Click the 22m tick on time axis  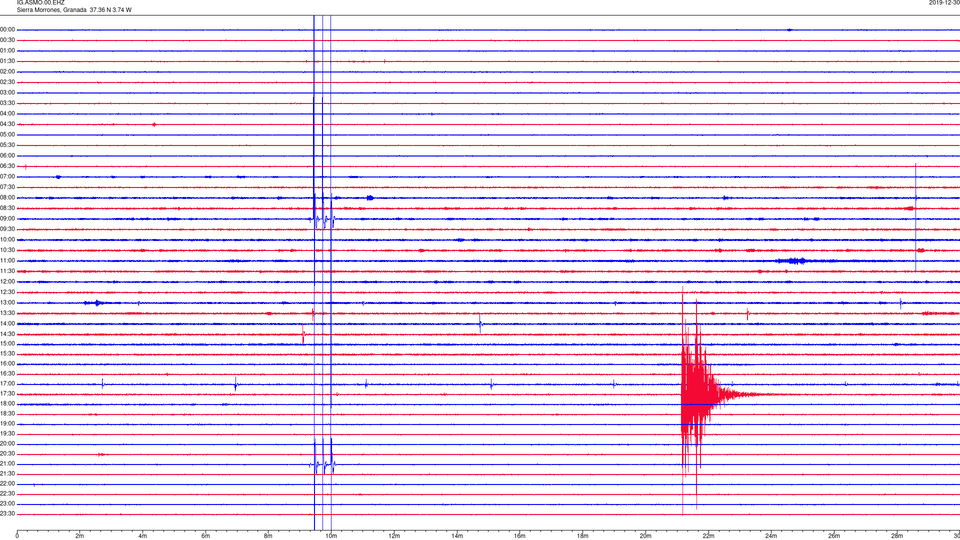tap(708, 536)
